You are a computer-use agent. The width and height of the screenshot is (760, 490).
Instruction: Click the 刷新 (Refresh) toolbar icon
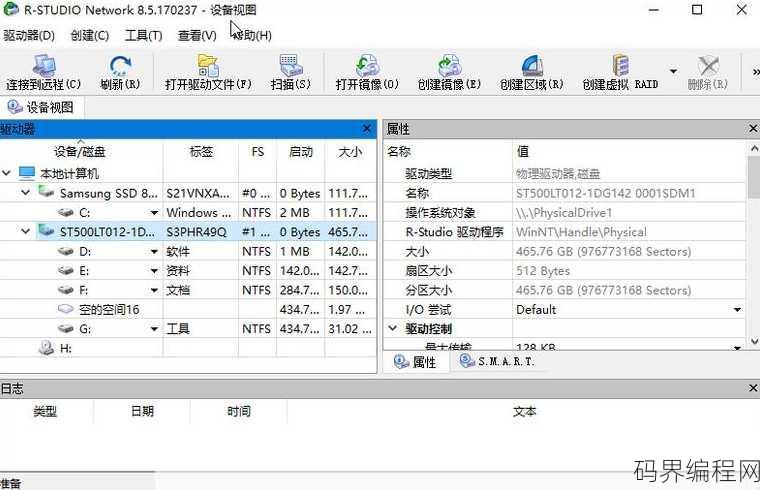coord(120,66)
